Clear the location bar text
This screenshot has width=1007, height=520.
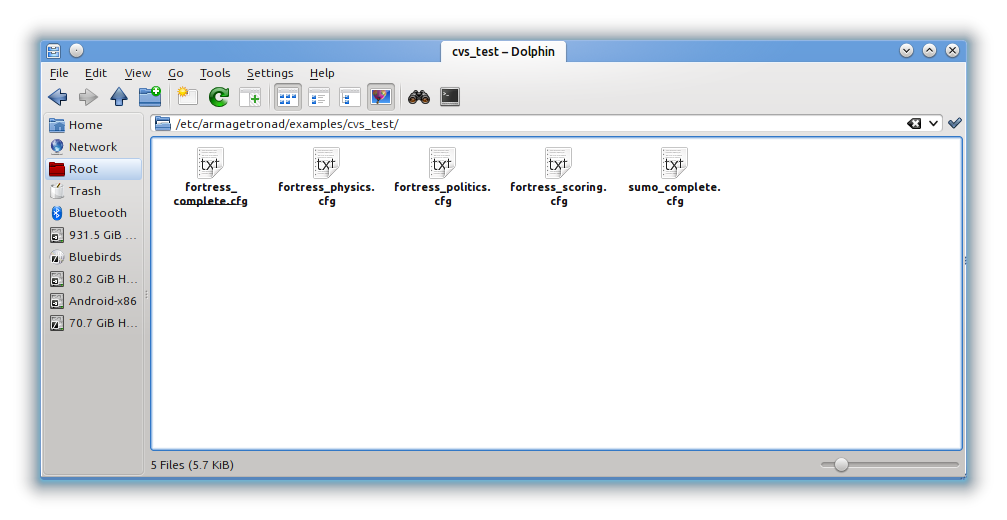point(914,124)
